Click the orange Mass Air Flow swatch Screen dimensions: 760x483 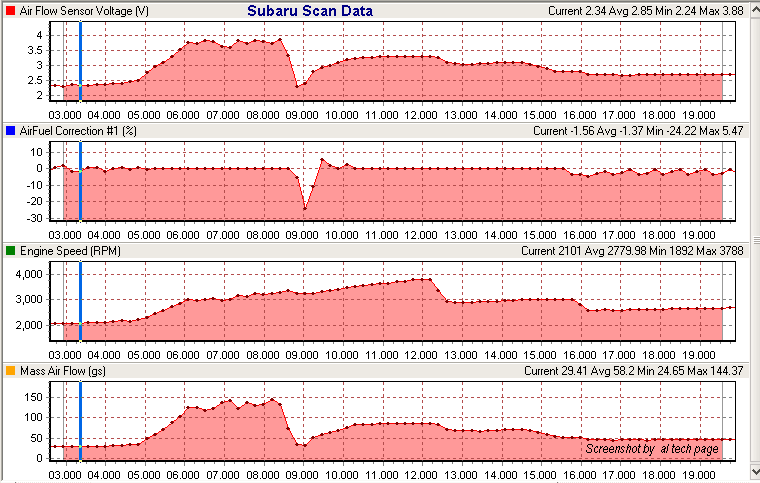[x=10, y=371]
